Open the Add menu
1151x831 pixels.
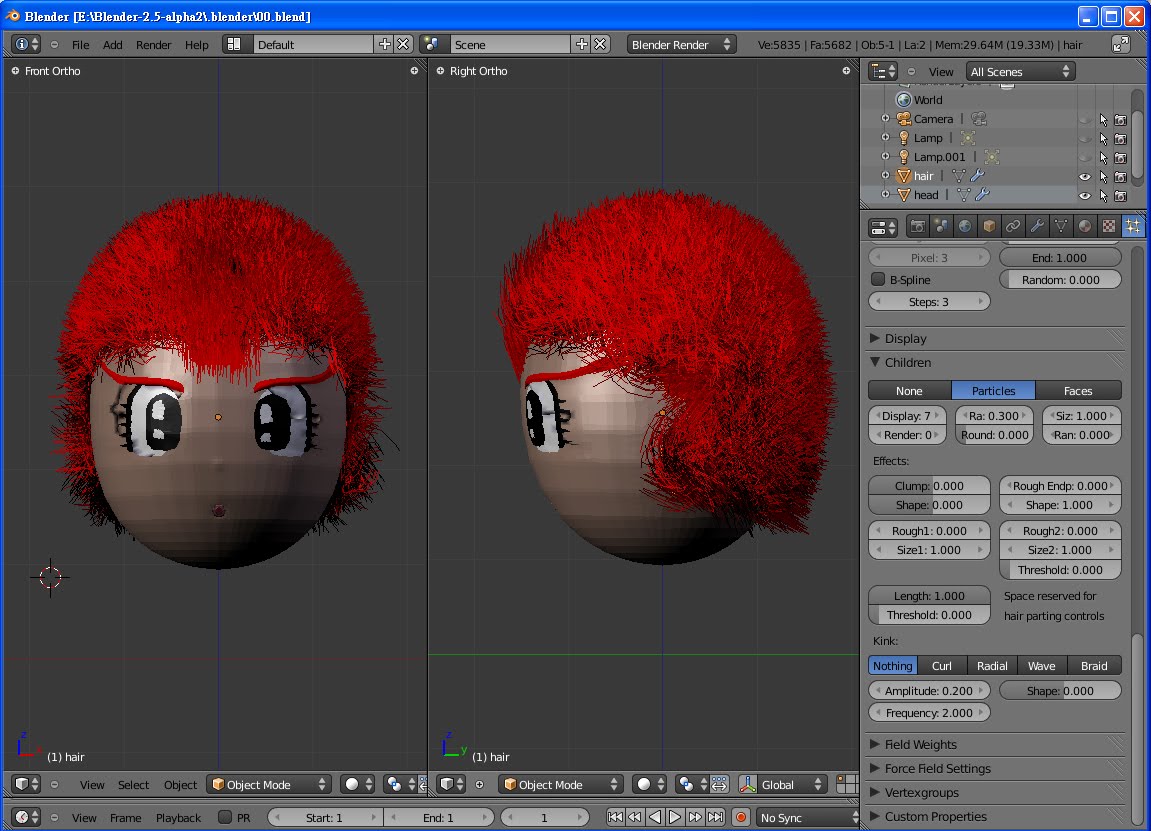112,45
